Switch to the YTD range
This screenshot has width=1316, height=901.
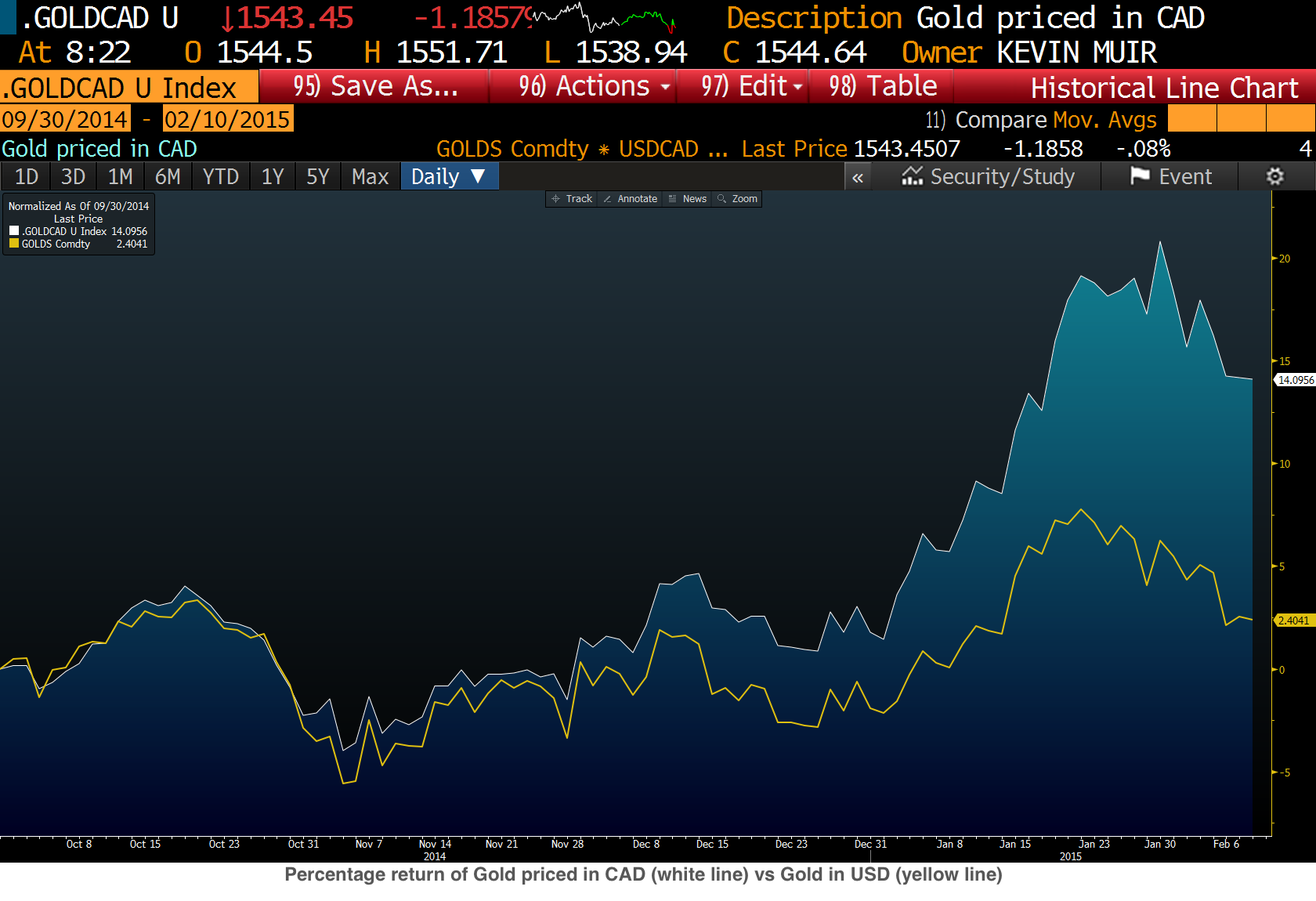click(x=221, y=176)
